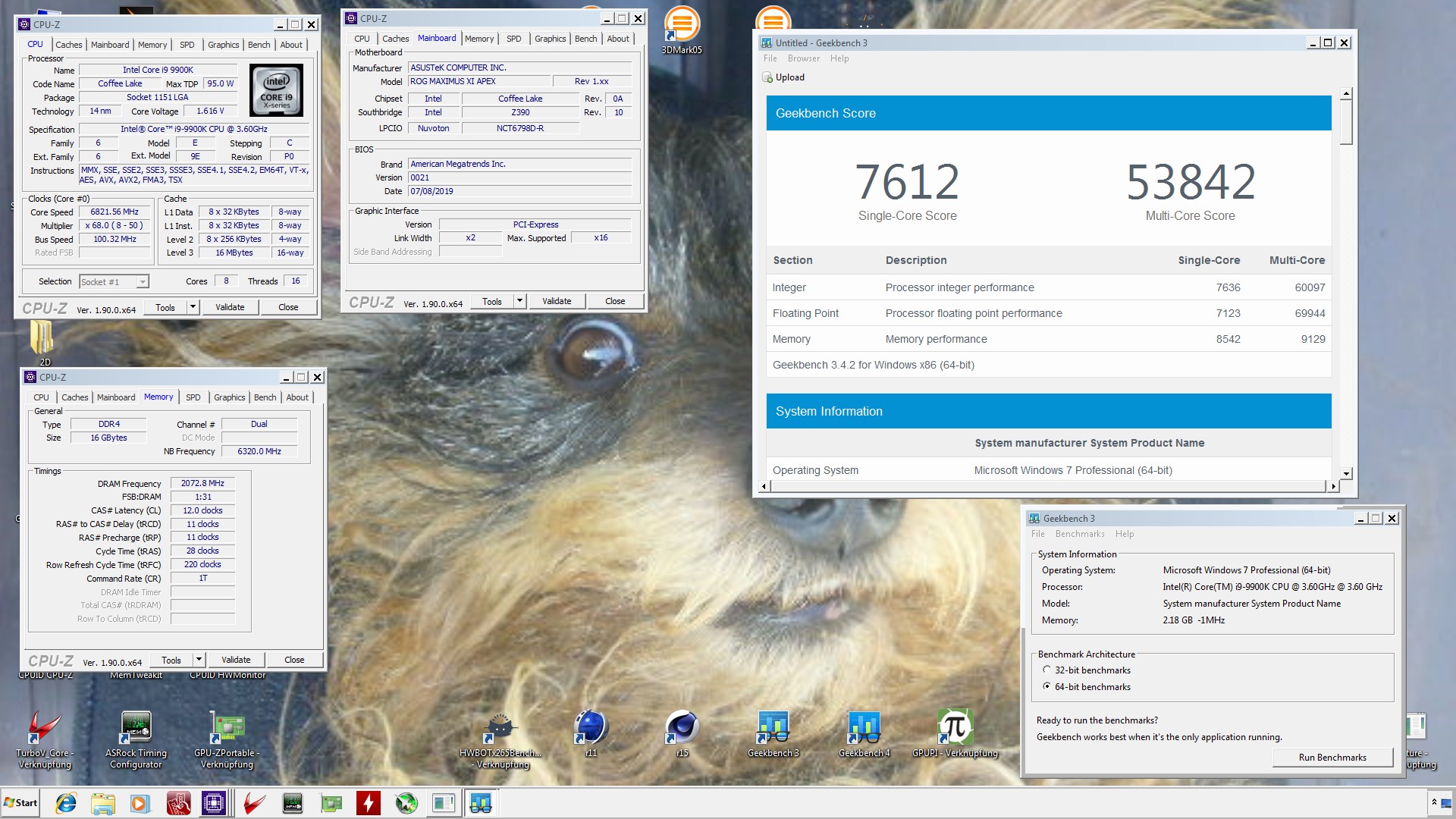The width and height of the screenshot is (1456, 819).
Task: Click the Internet Explorer taskbar icon
Action: [x=66, y=803]
